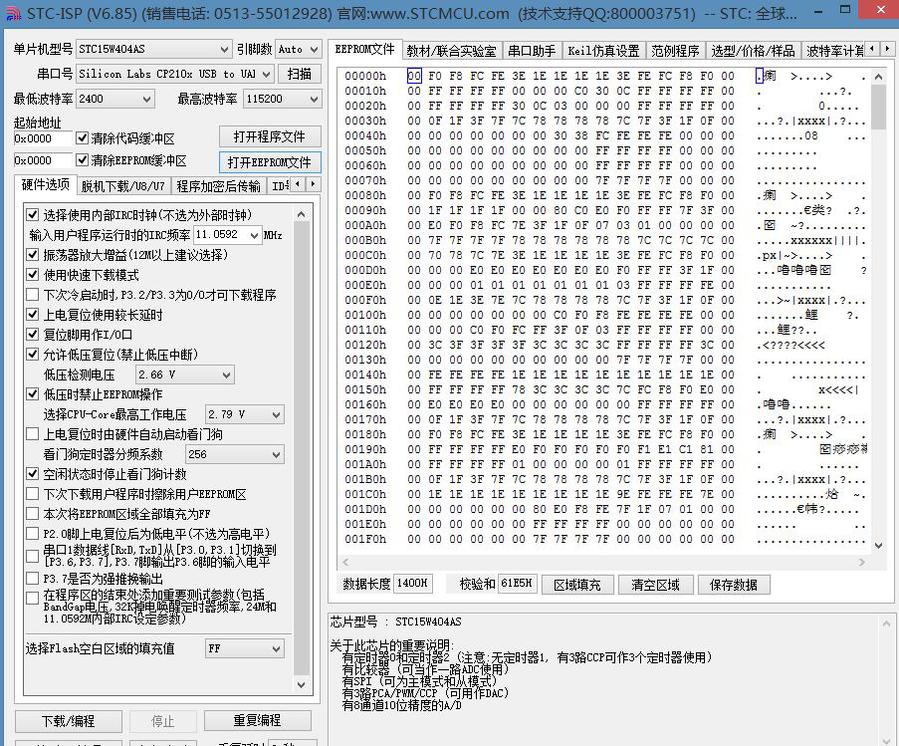Open the 串口号 dropdown for Silicon Labs CP210x
The width and height of the screenshot is (899, 746).
(x=268, y=73)
